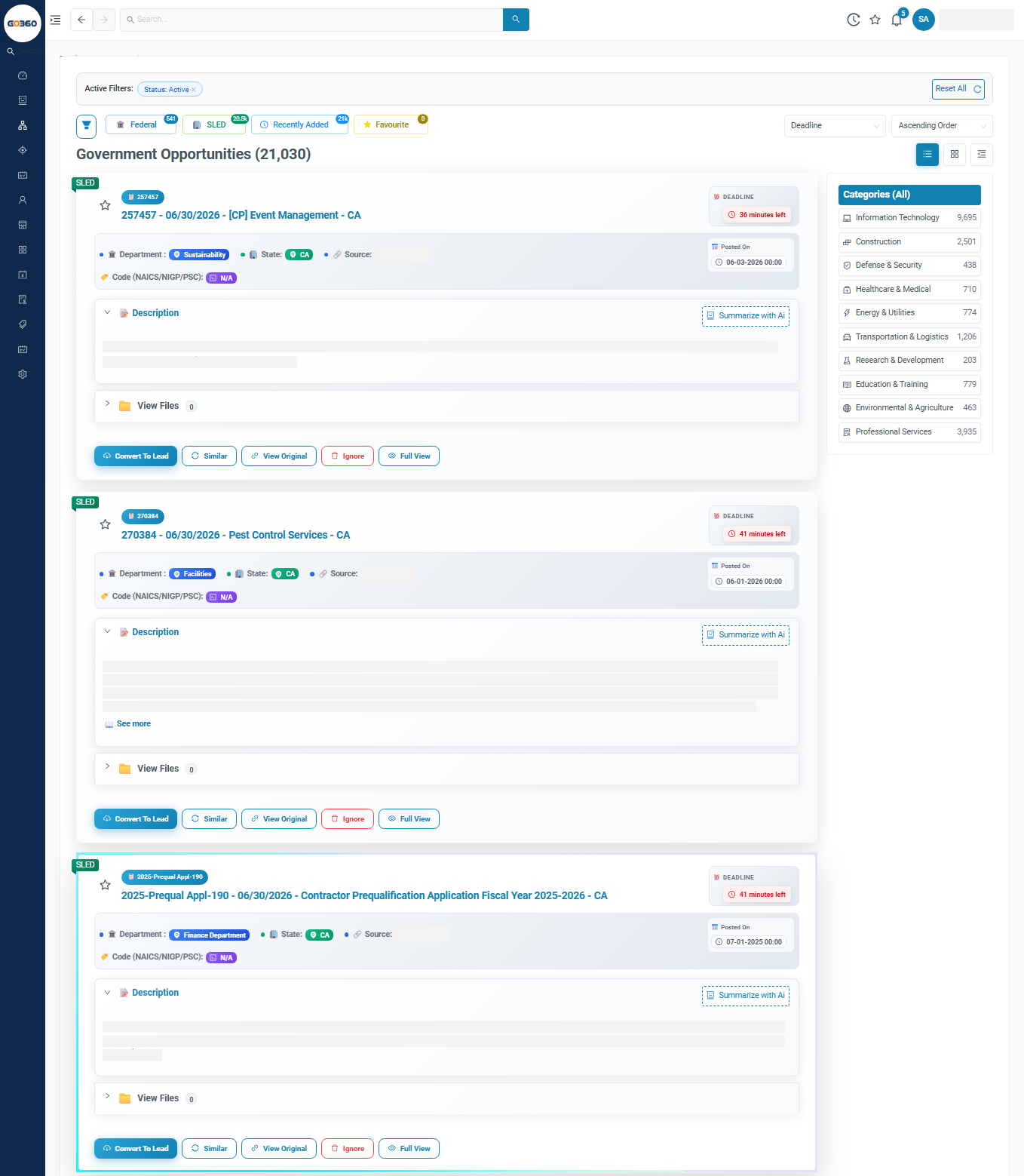The image size is (1024, 1176).
Task: Select Energy & Utilities category
Action: [x=909, y=313]
